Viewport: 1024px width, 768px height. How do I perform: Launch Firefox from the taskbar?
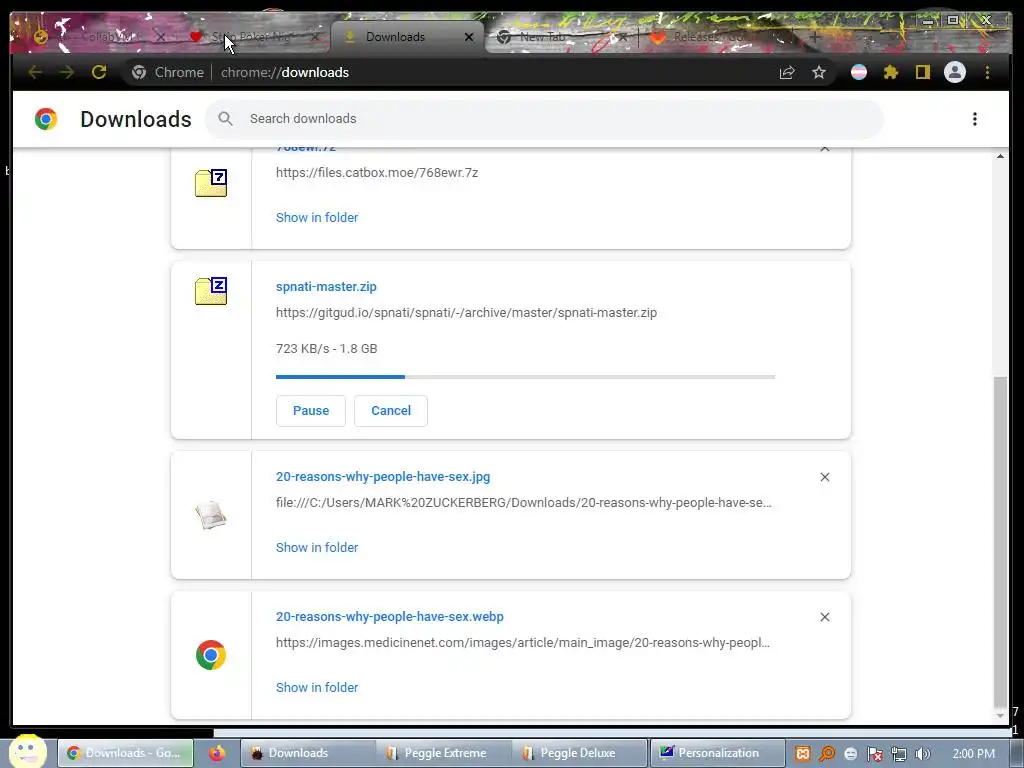click(217, 753)
